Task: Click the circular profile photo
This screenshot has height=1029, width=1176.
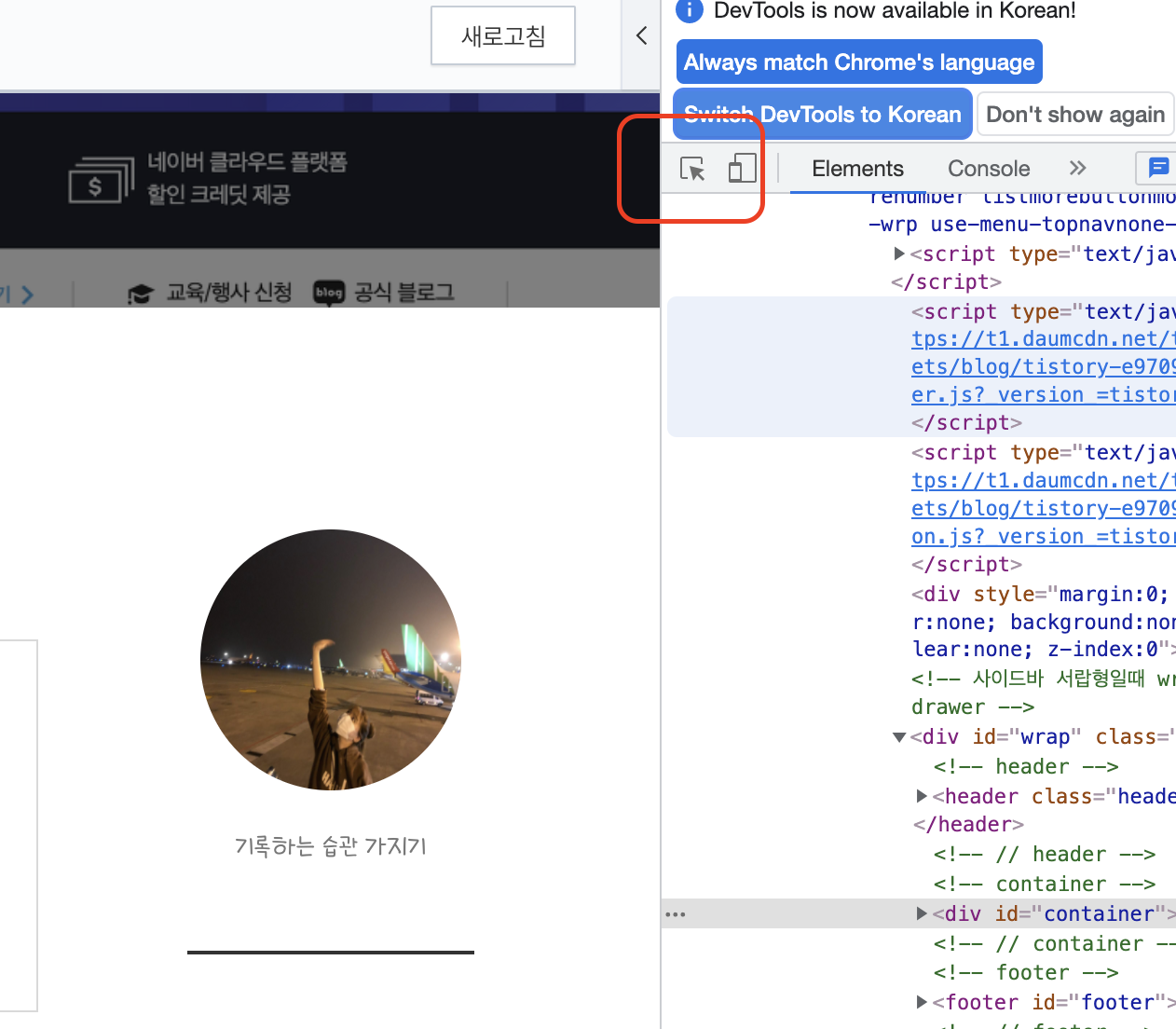Action: point(331,660)
